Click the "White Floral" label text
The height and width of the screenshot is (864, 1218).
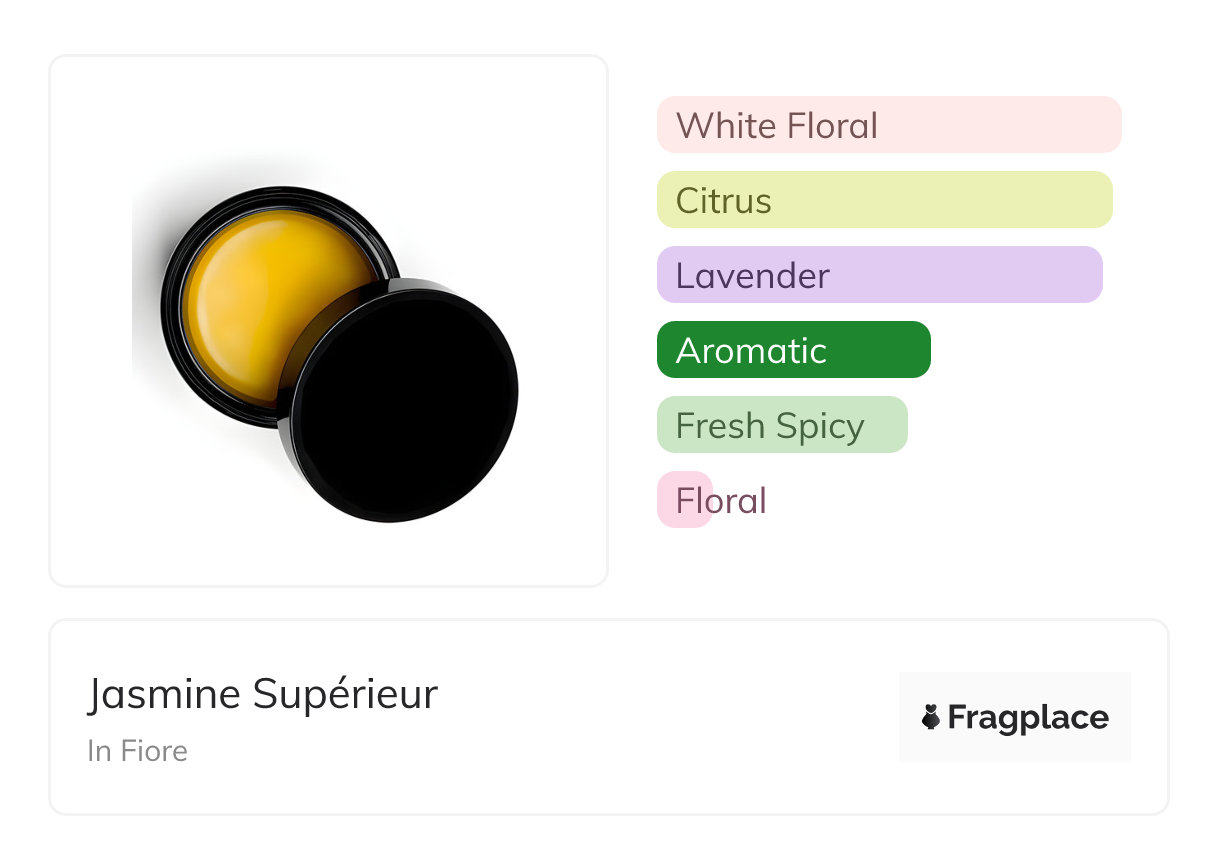click(x=777, y=126)
